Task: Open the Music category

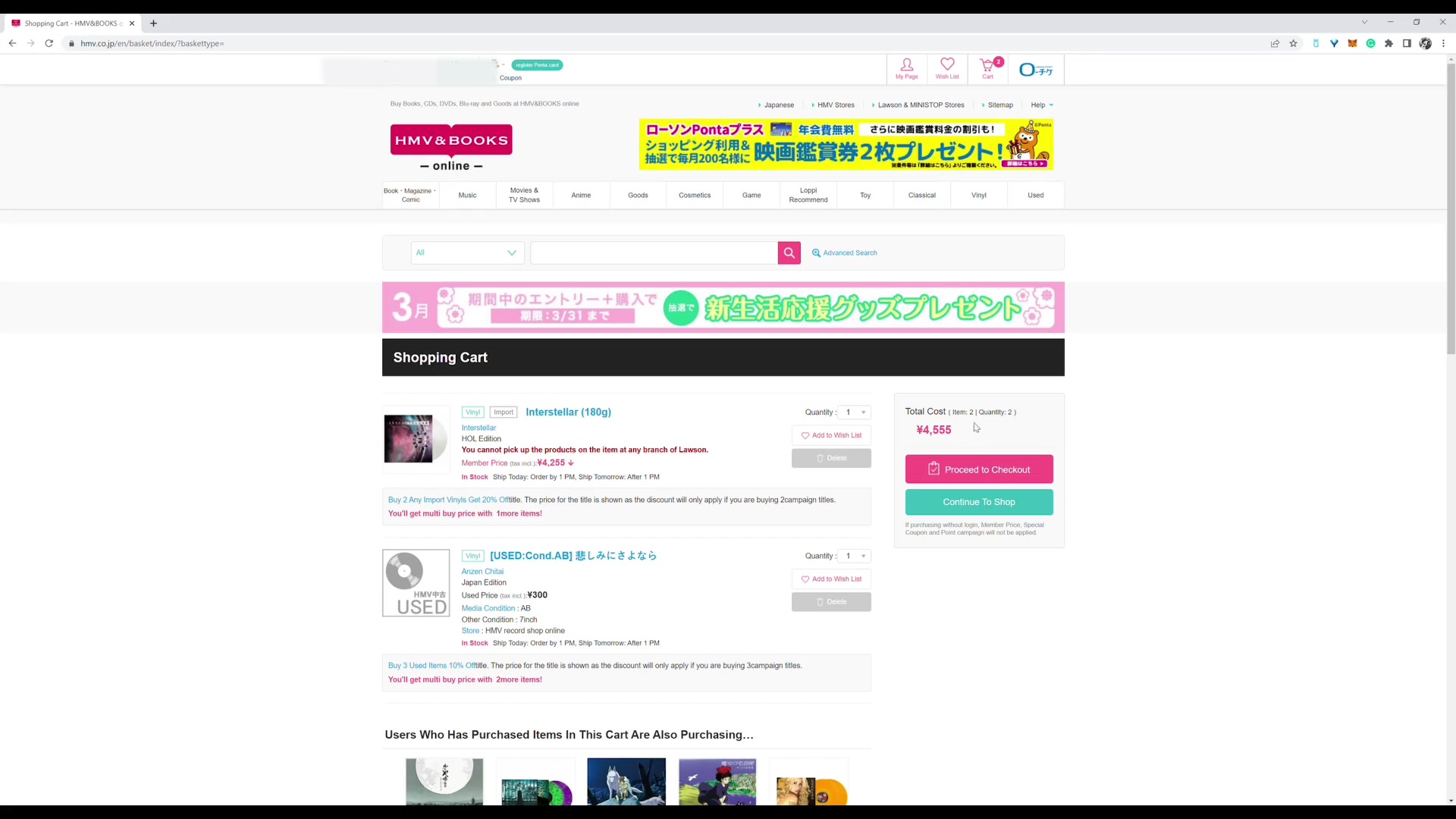Action: (467, 196)
